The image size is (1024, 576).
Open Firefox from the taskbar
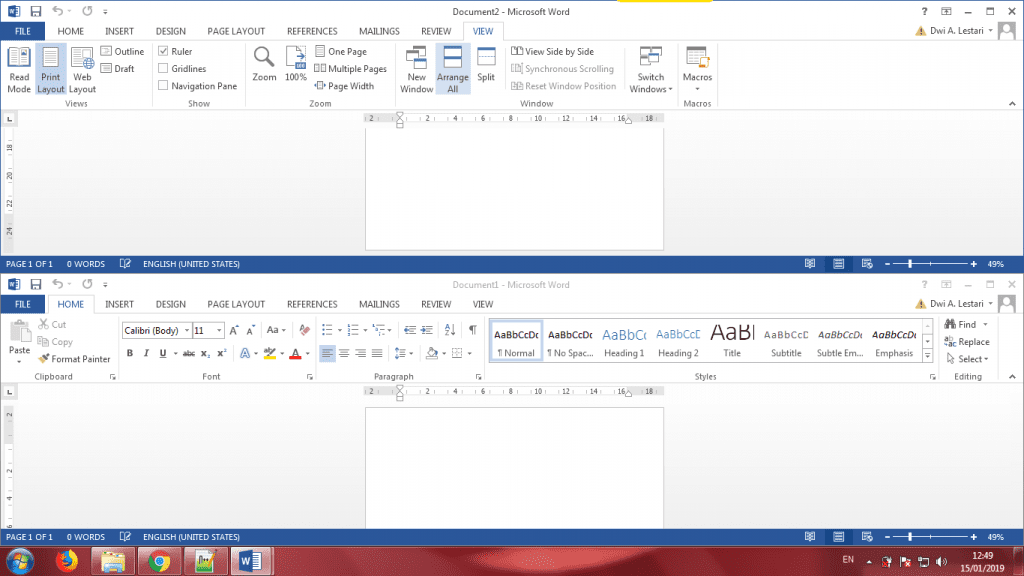tap(68, 560)
